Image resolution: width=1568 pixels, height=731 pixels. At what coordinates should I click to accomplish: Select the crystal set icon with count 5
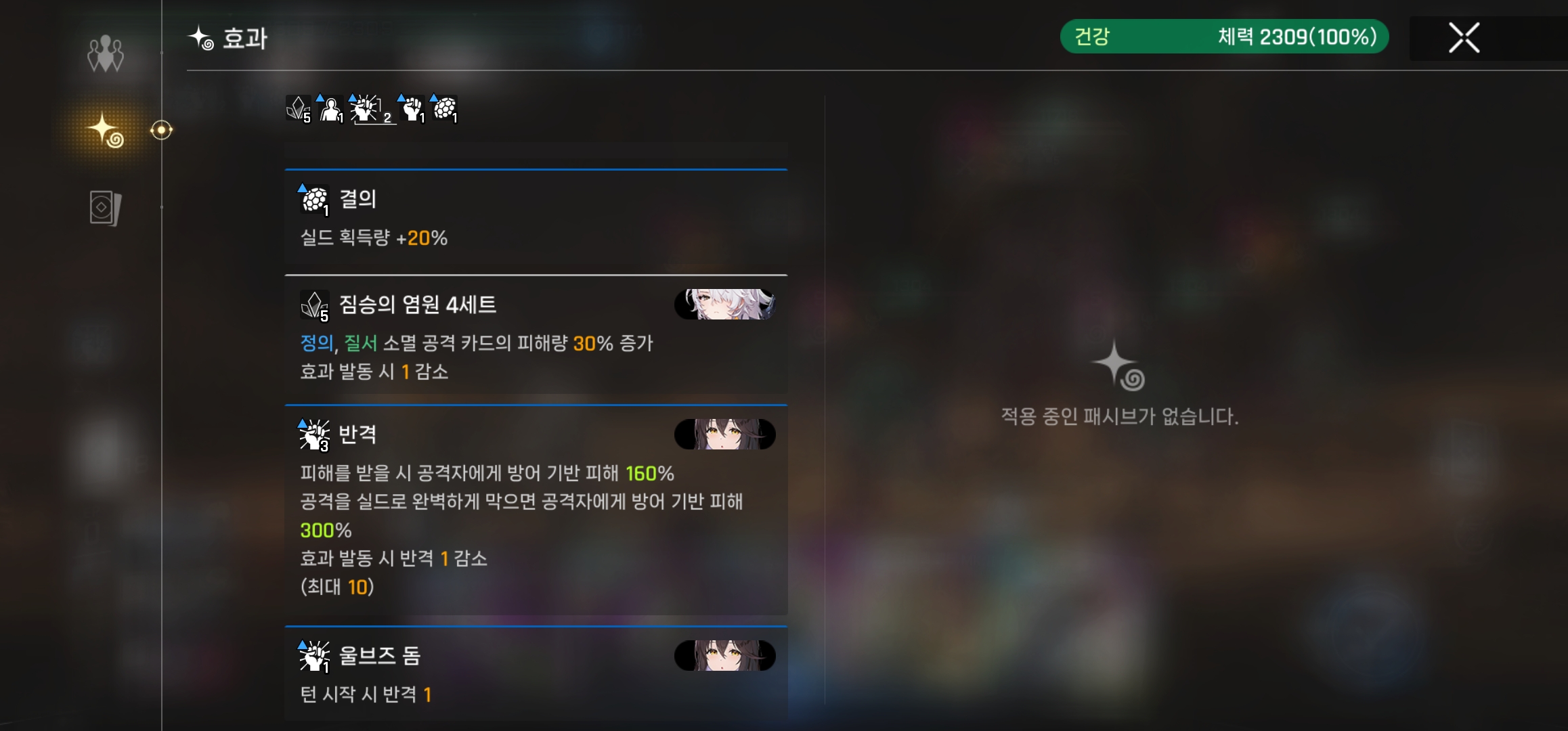299,109
